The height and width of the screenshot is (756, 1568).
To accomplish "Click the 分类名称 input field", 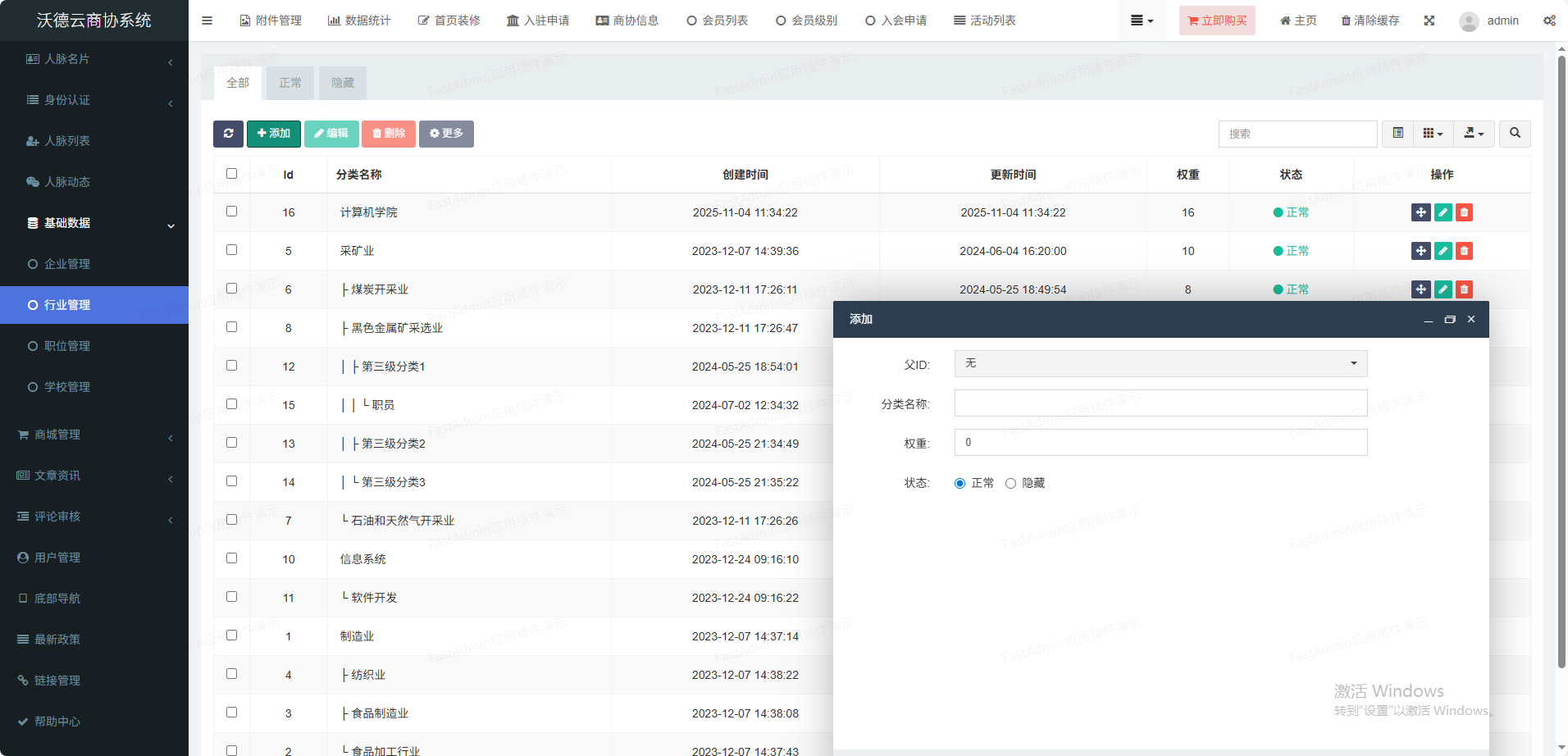I will (x=1160, y=403).
